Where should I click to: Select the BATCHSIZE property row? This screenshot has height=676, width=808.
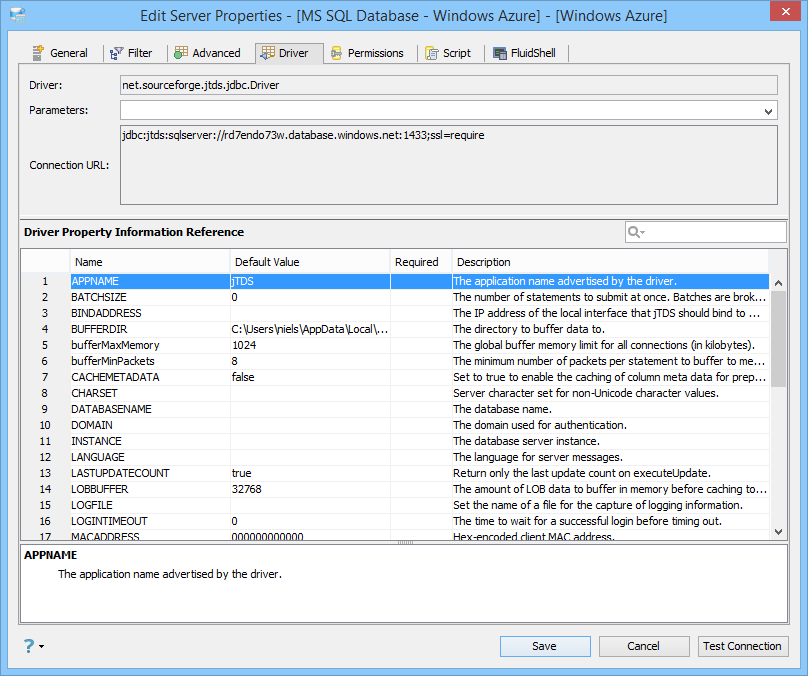(x=395, y=297)
